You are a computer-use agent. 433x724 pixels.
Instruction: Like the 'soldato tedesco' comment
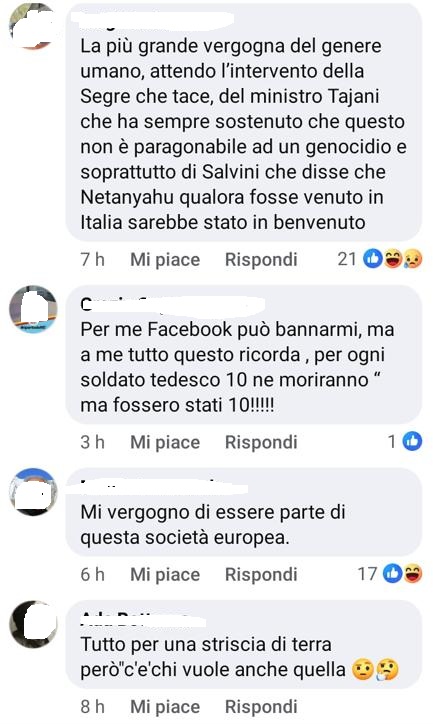(165, 442)
